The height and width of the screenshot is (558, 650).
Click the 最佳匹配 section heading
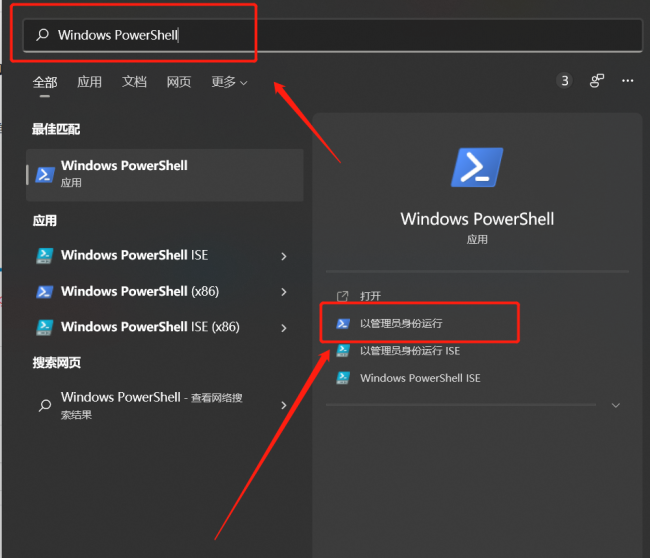(56, 129)
